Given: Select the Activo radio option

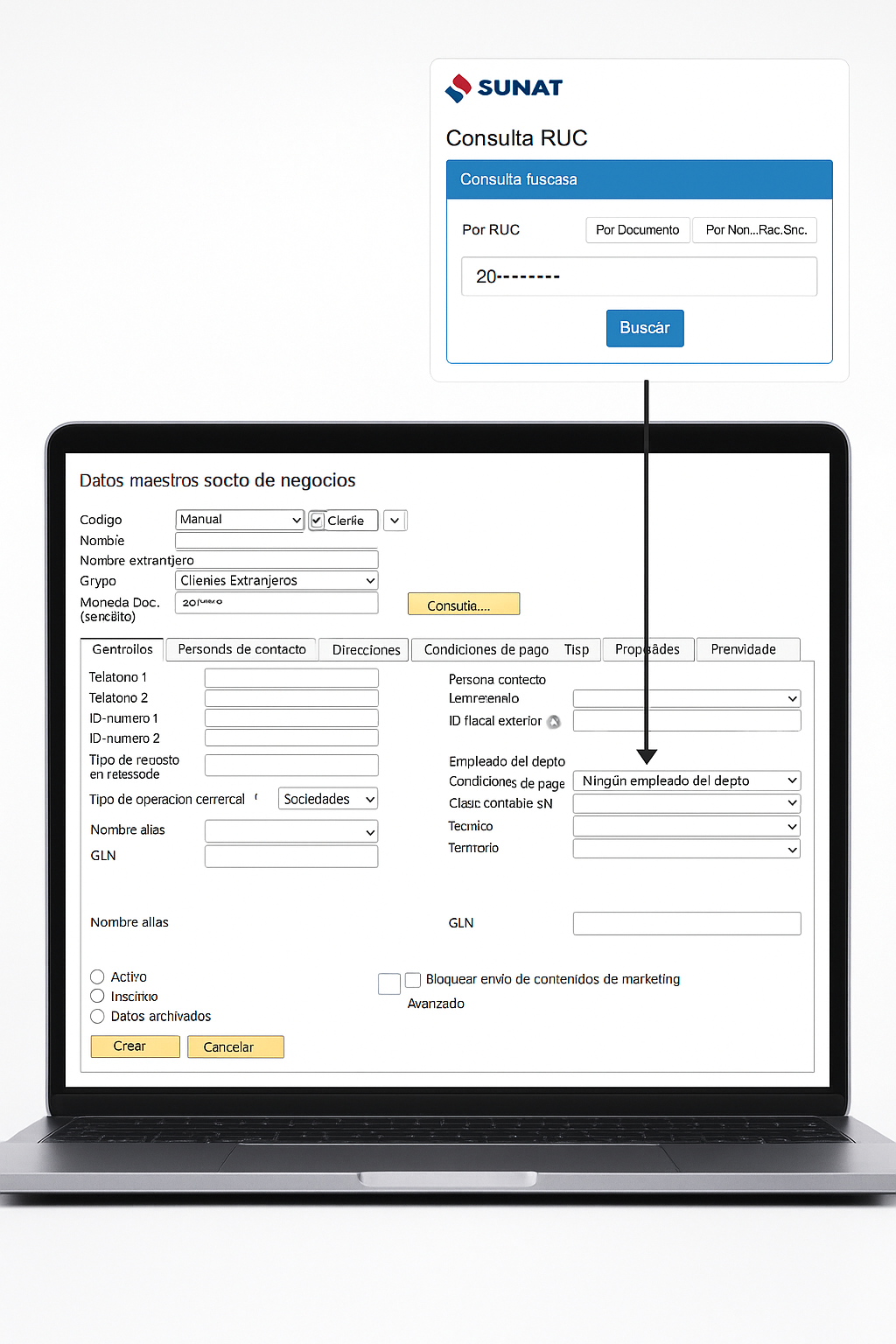Looking at the screenshot, I should 97,976.
